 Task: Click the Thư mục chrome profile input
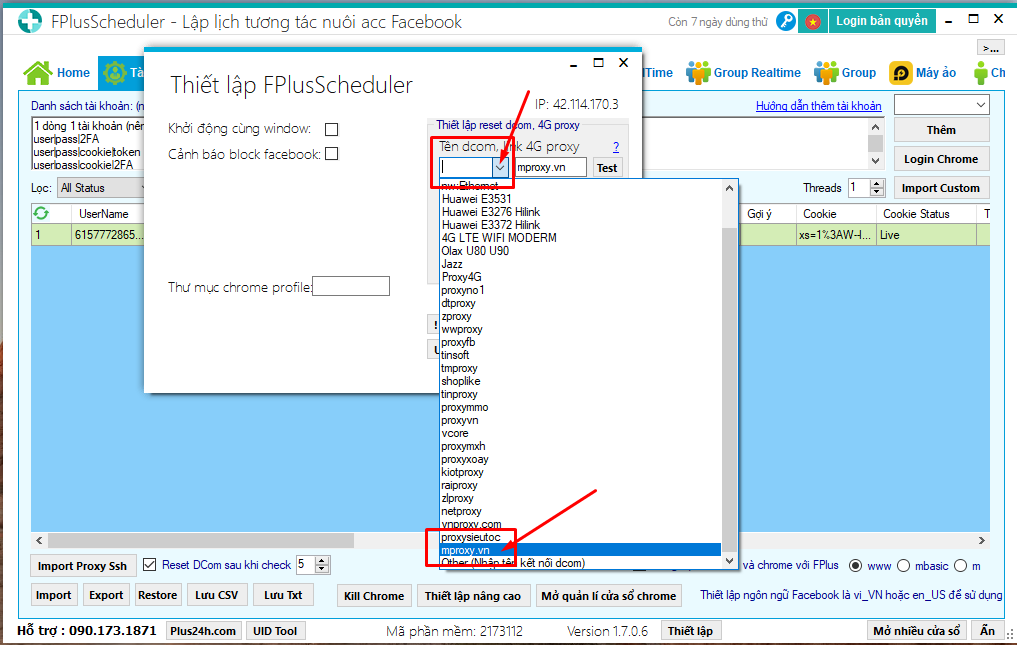coord(351,286)
